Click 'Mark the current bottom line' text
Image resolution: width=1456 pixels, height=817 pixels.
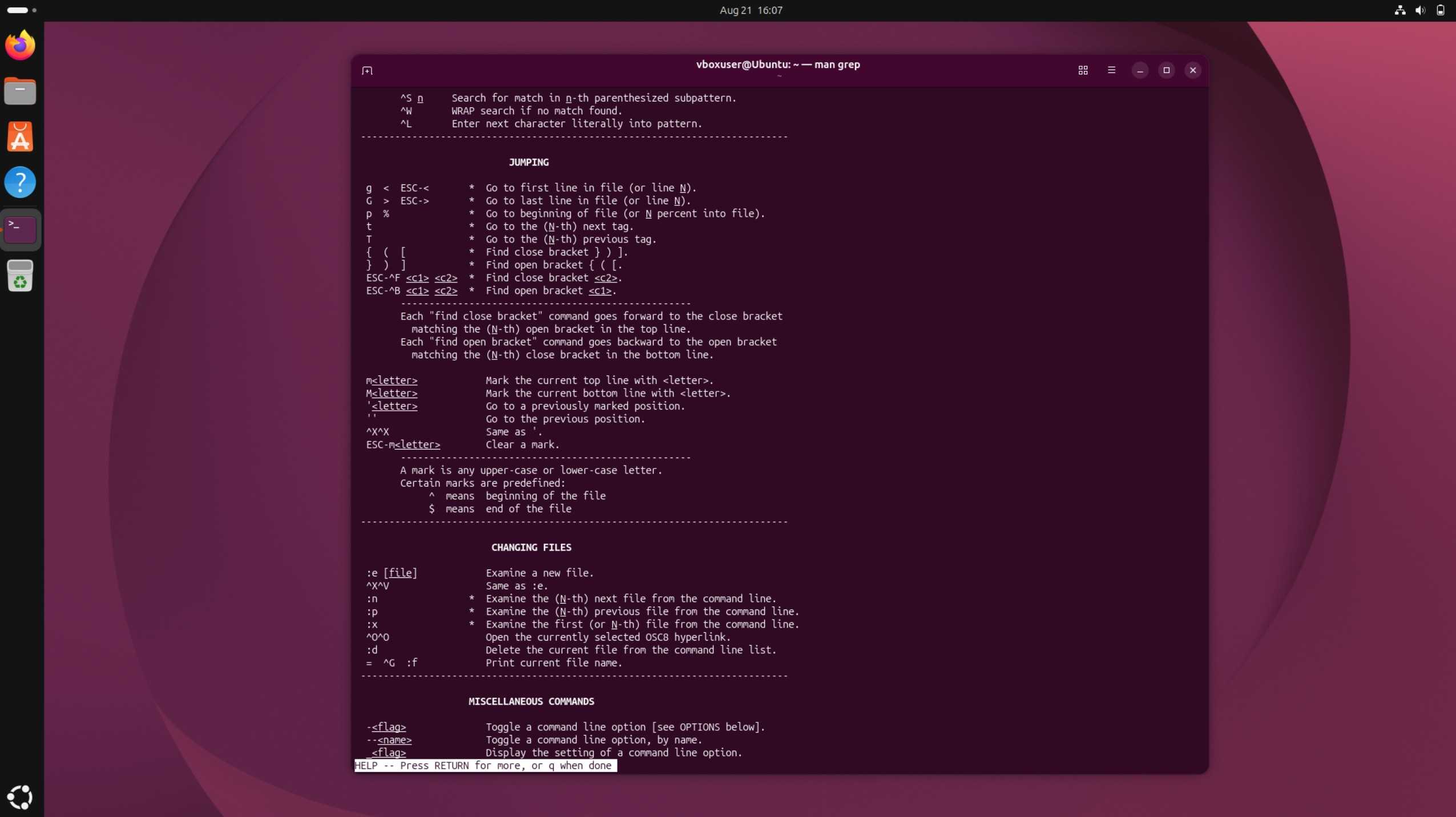point(608,393)
